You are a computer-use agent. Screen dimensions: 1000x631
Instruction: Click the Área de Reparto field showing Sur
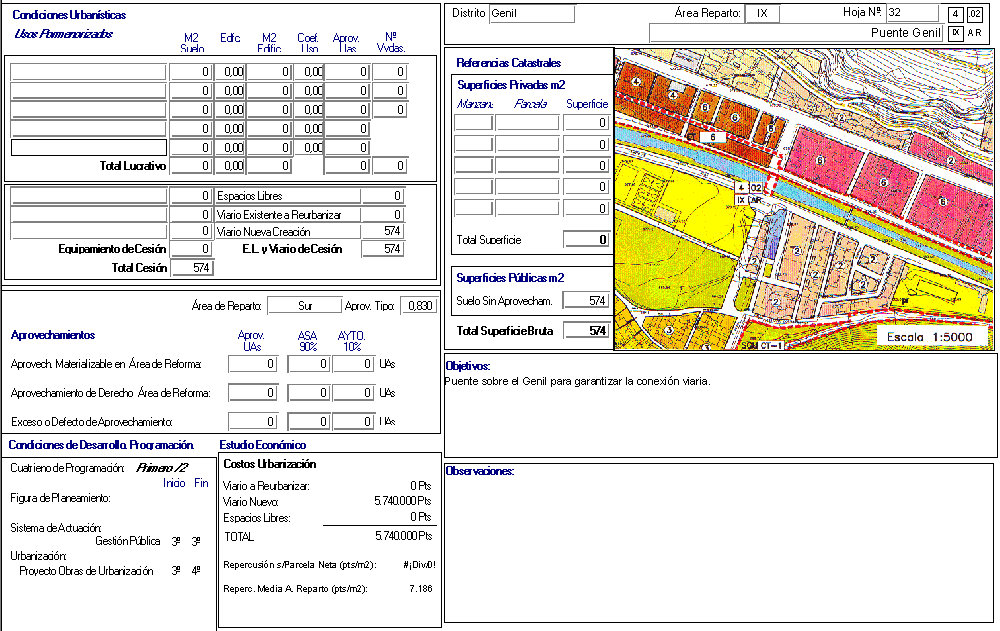tap(305, 306)
